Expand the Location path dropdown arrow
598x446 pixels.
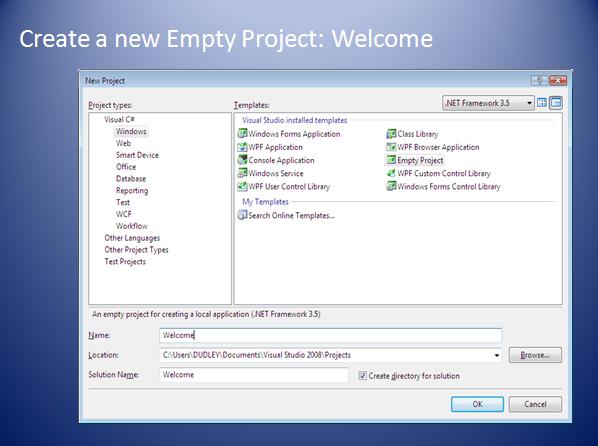tap(497, 355)
